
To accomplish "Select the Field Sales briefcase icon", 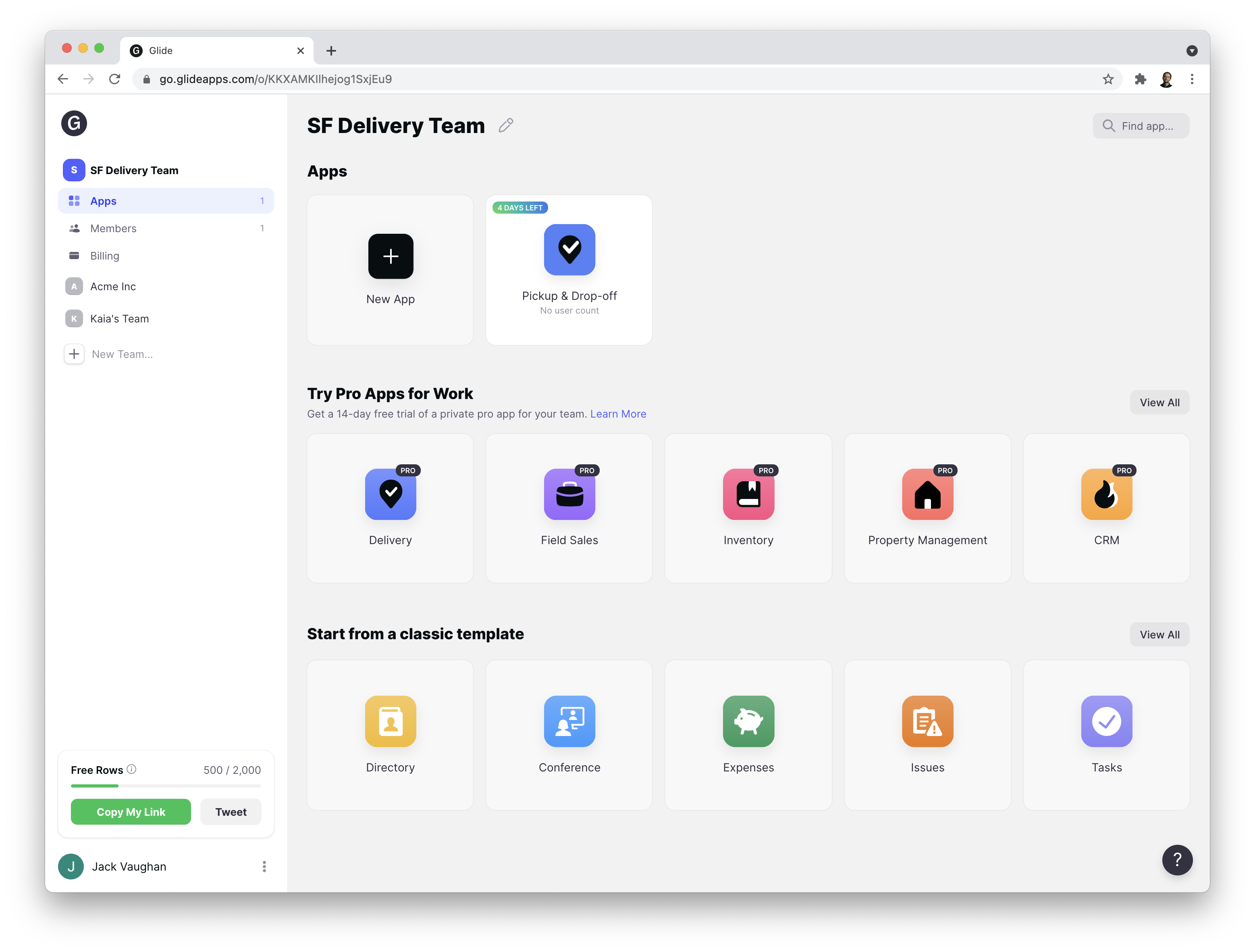I will (x=569, y=494).
